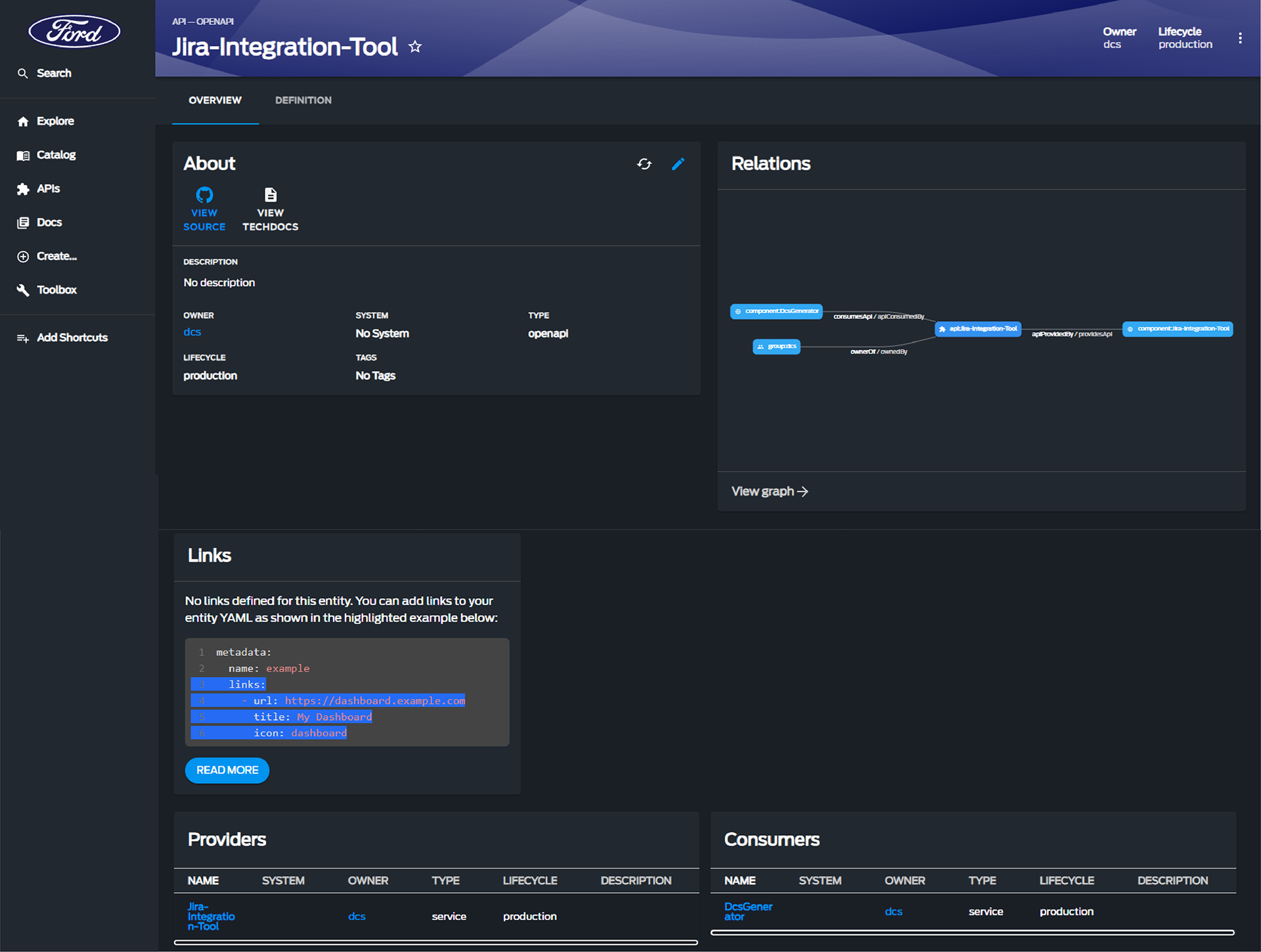1261x952 pixels.
Task: Sort Providers table by SYSTEM column
Action: pos(283,880)
